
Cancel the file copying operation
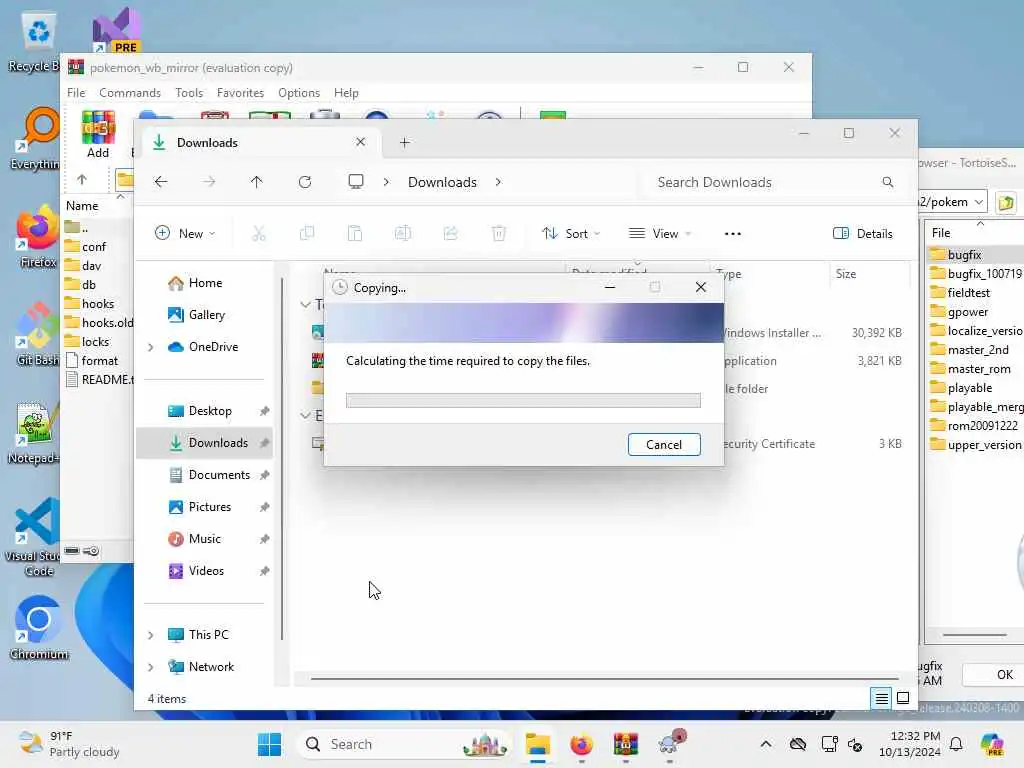pos(664,445)
